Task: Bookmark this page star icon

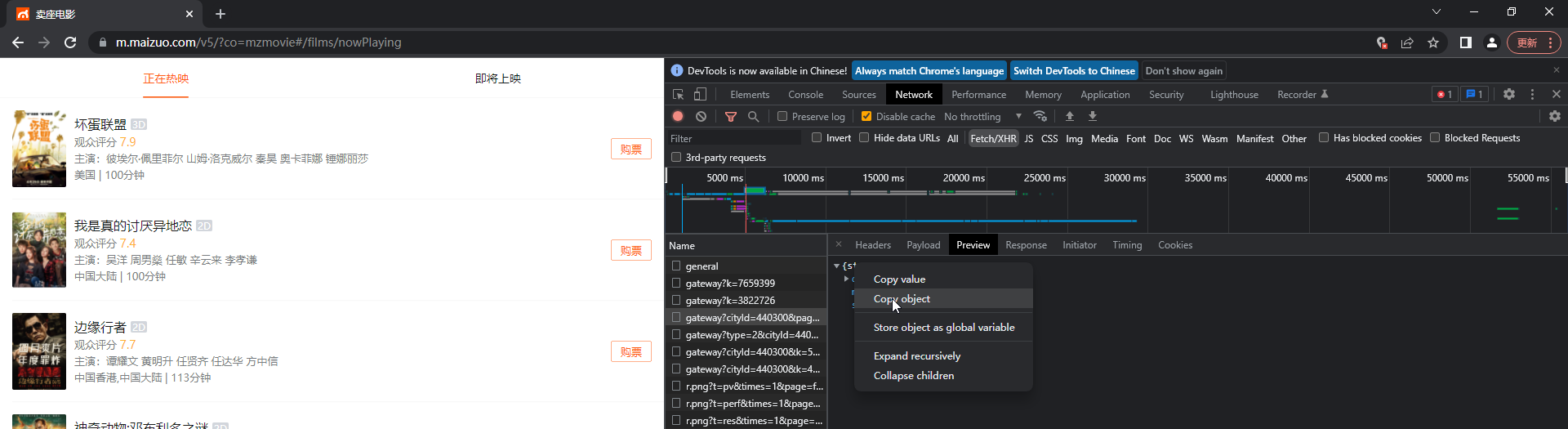Action: (x=1433, y=42)
